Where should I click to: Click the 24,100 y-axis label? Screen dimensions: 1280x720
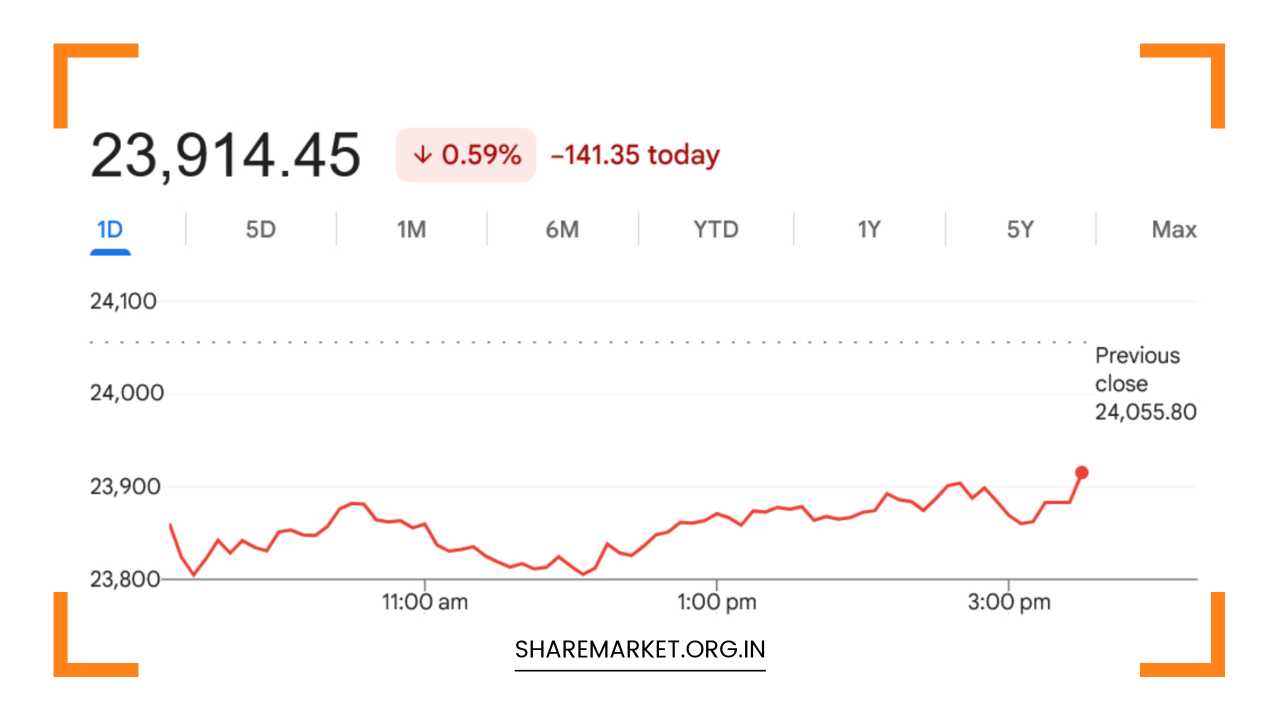(x=123, y=301)
